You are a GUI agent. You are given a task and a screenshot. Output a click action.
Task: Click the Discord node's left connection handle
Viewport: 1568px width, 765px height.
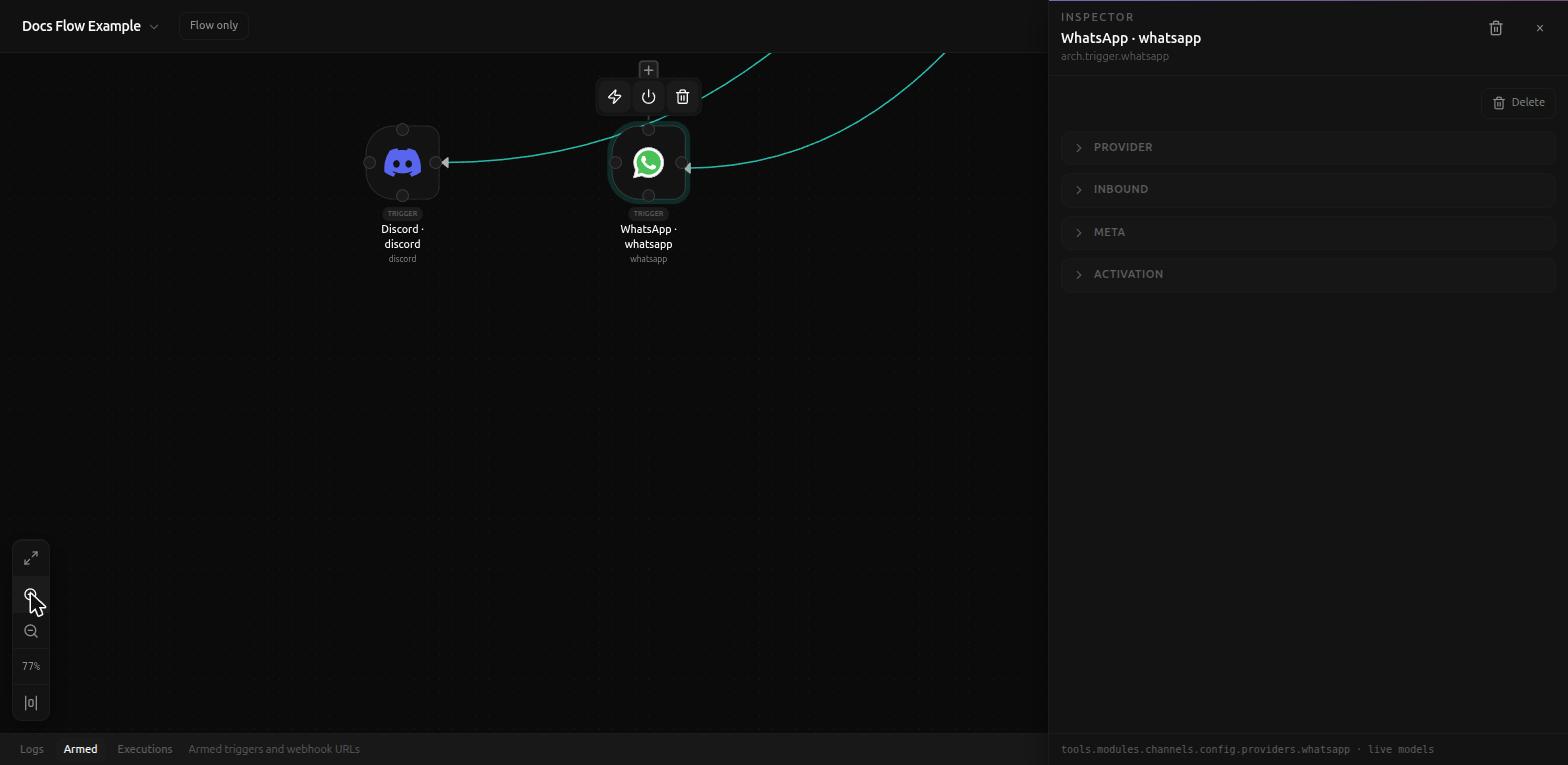tap(370, 162)
